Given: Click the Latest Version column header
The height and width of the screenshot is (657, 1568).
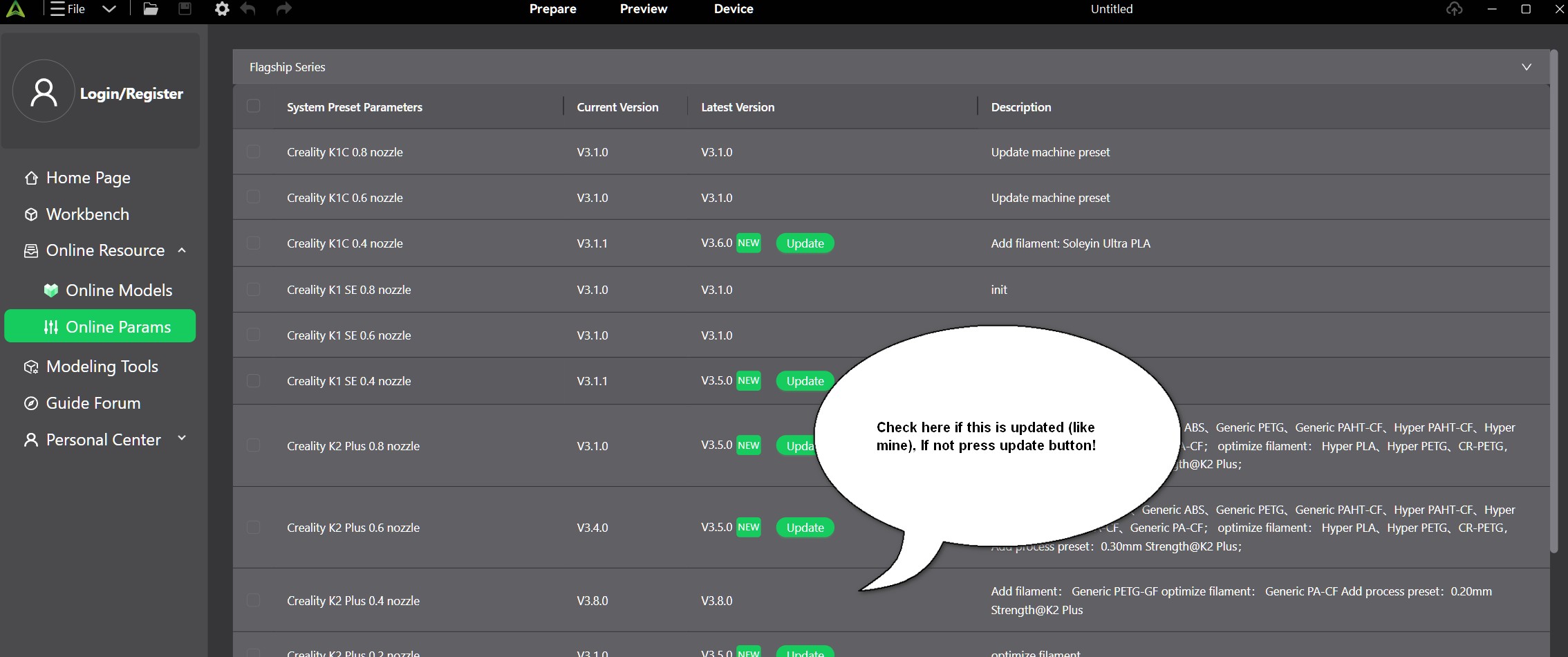Looking at the screenshot, I should [x=738, y=107].
